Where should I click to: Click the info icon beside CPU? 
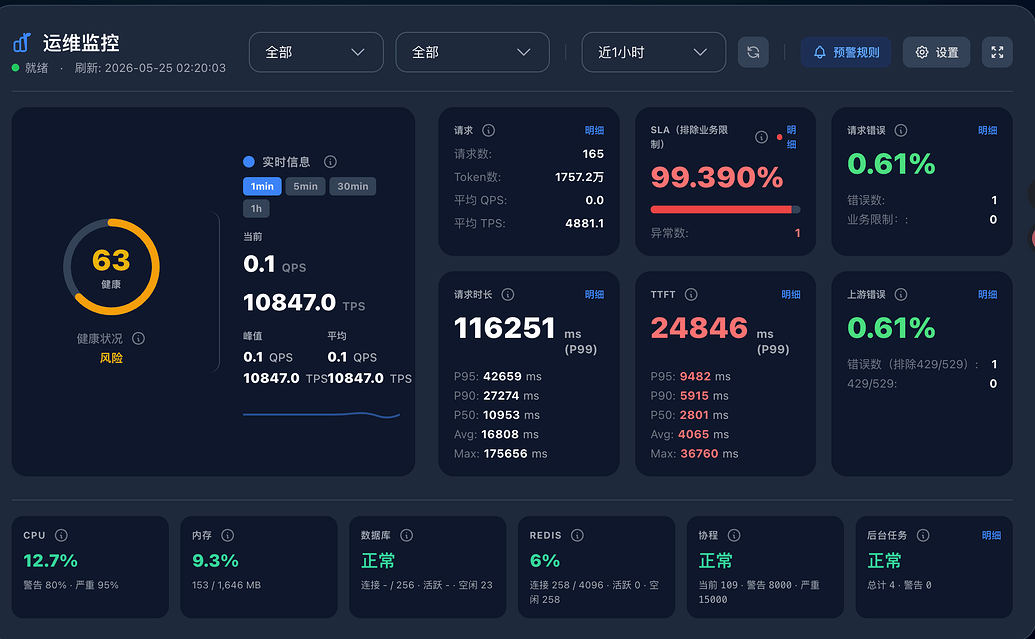pos(61,535)
